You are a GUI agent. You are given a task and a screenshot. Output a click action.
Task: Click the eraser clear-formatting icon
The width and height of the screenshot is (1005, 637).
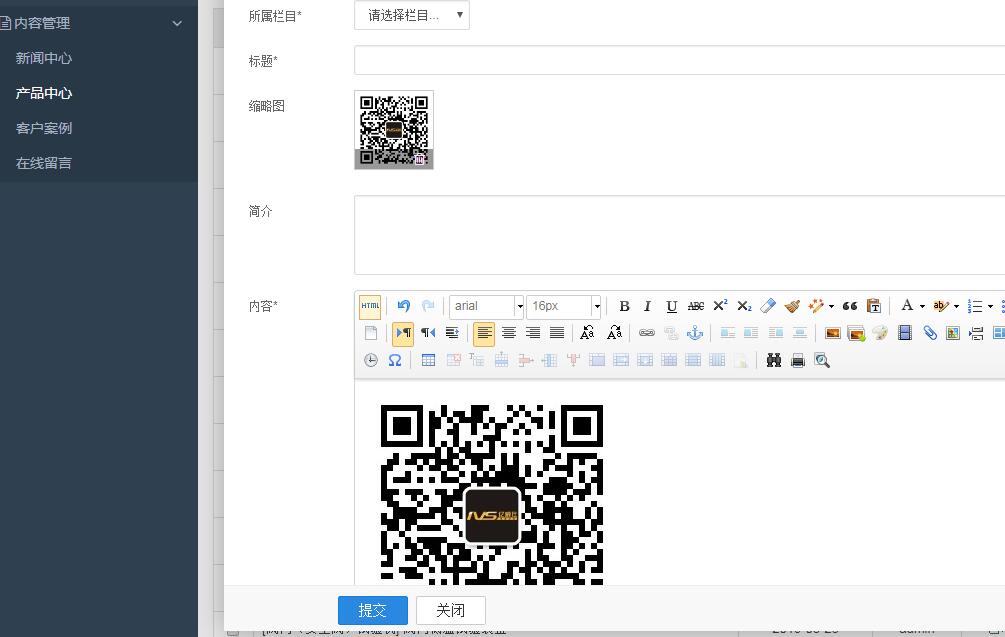[x=768, y=306]
